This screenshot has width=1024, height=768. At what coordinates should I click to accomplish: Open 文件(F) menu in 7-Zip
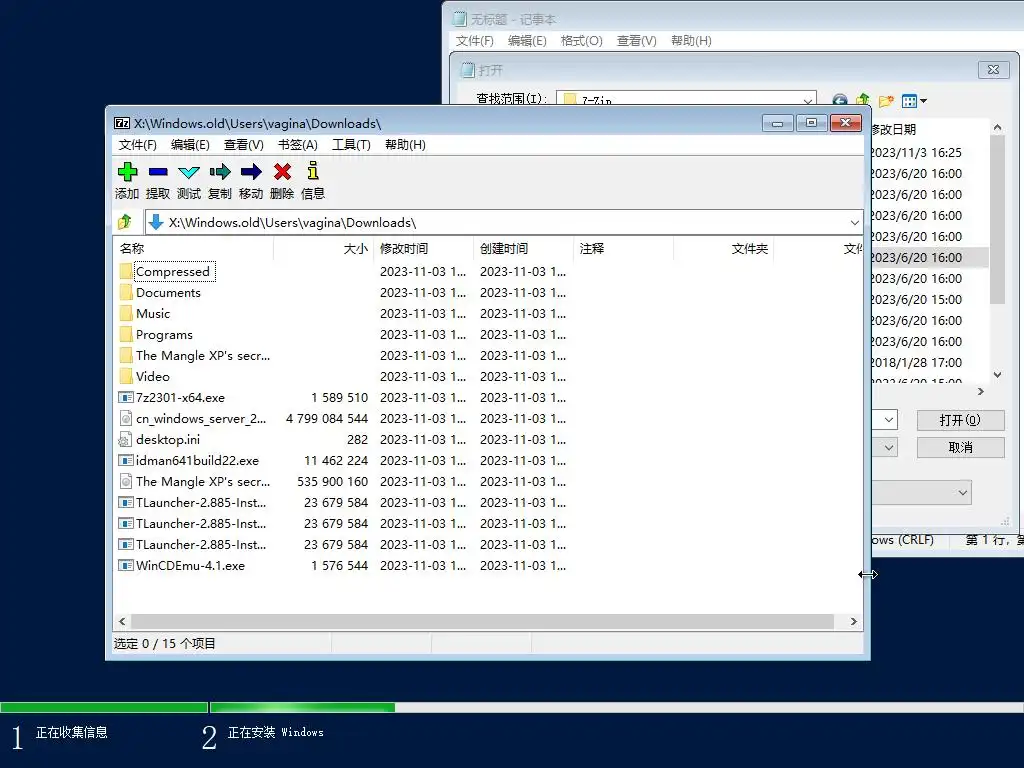click(137, 144)
